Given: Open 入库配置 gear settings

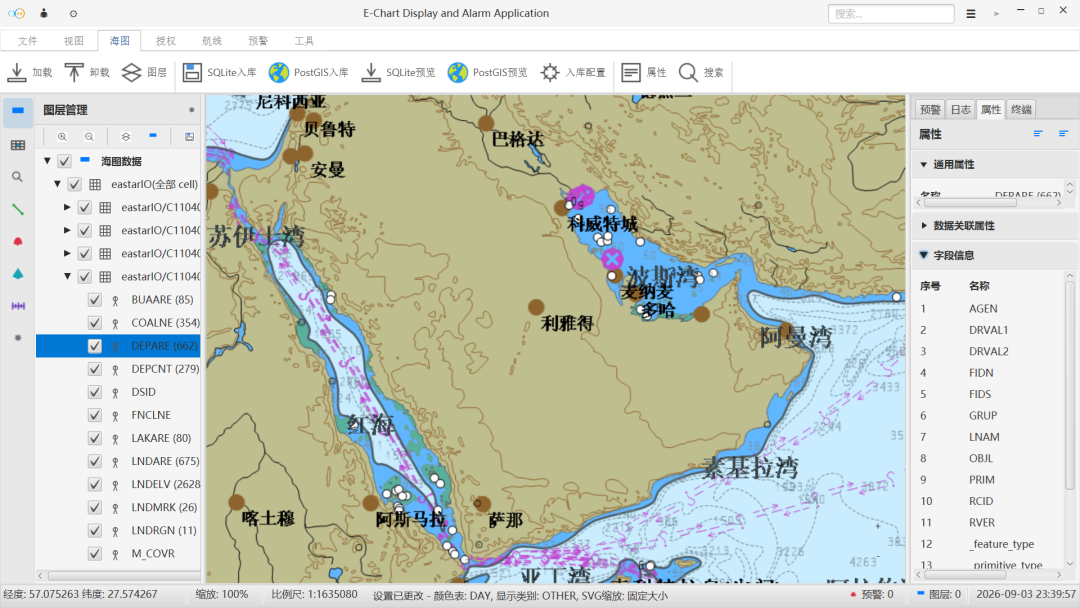Looking at the screenshot, I should point(550,72).
